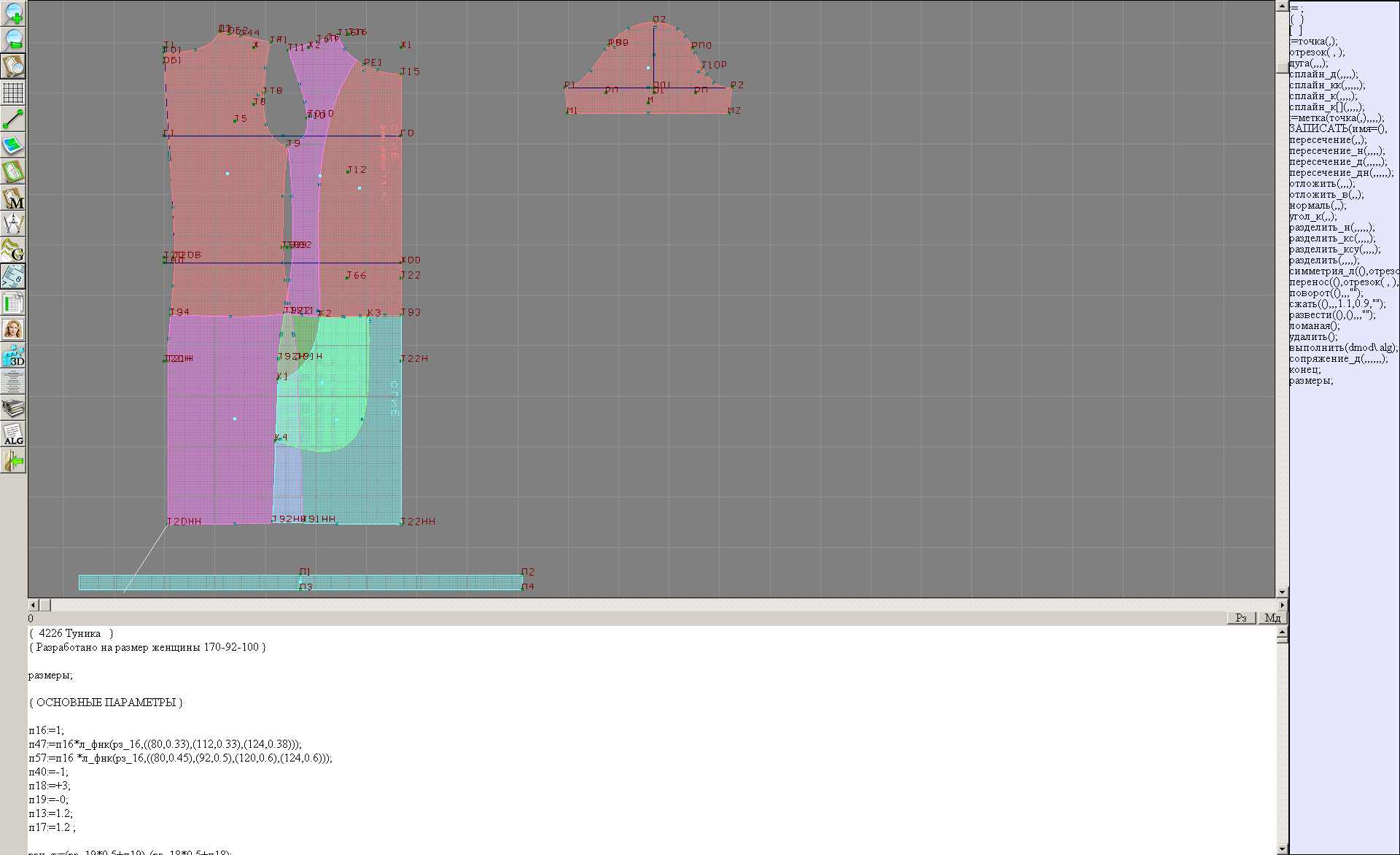Click the zoom in magnifier icon

(13, 13)
